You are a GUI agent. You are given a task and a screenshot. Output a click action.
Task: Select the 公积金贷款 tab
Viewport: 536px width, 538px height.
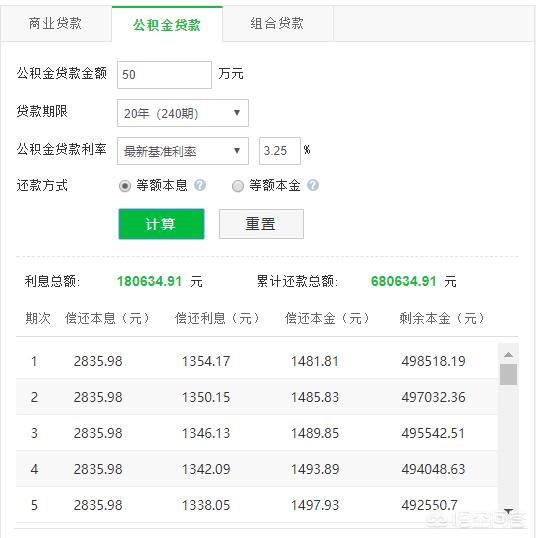tap(167, 24)
